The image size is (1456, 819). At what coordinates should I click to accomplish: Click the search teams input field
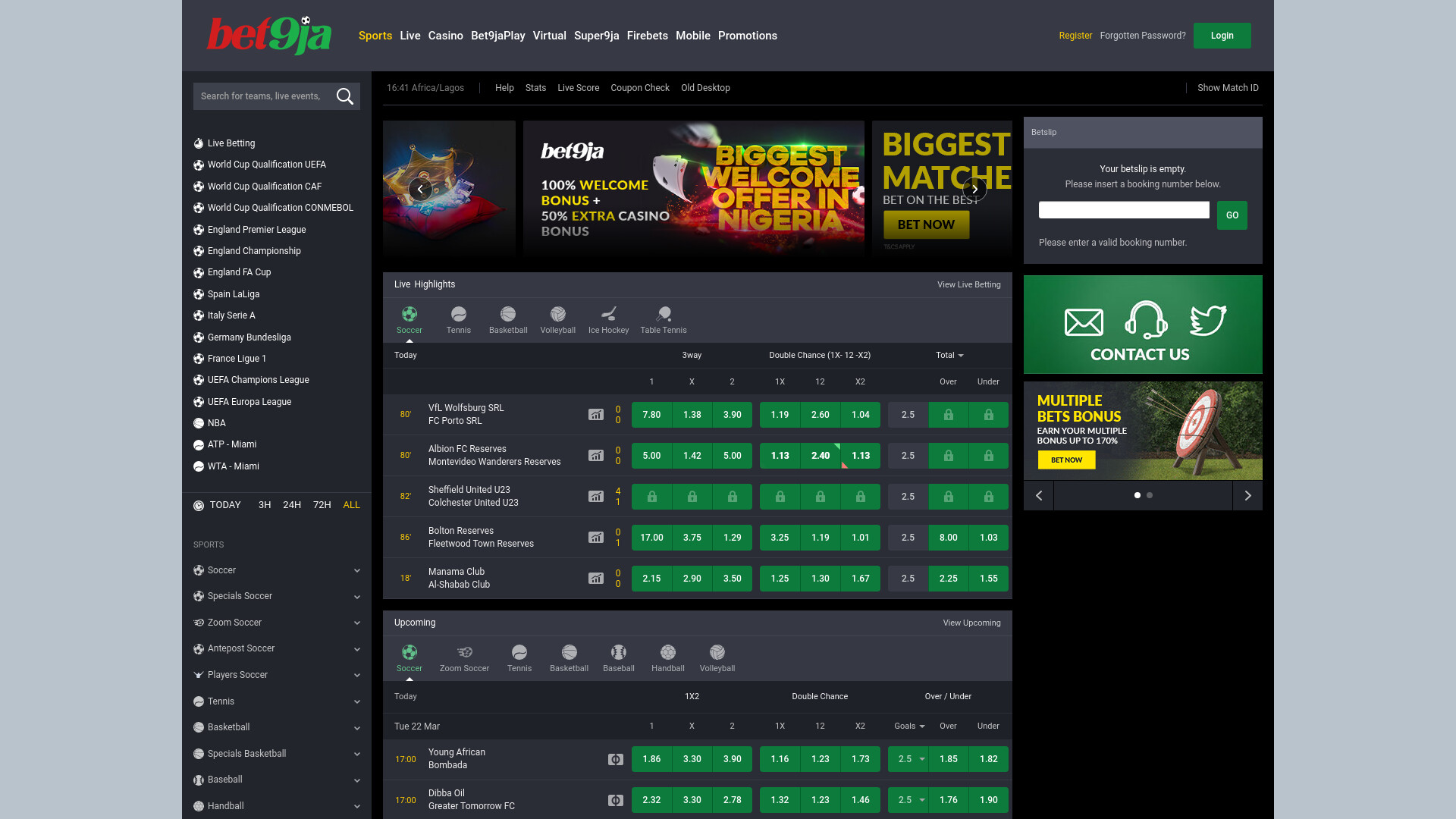[262, 96]
